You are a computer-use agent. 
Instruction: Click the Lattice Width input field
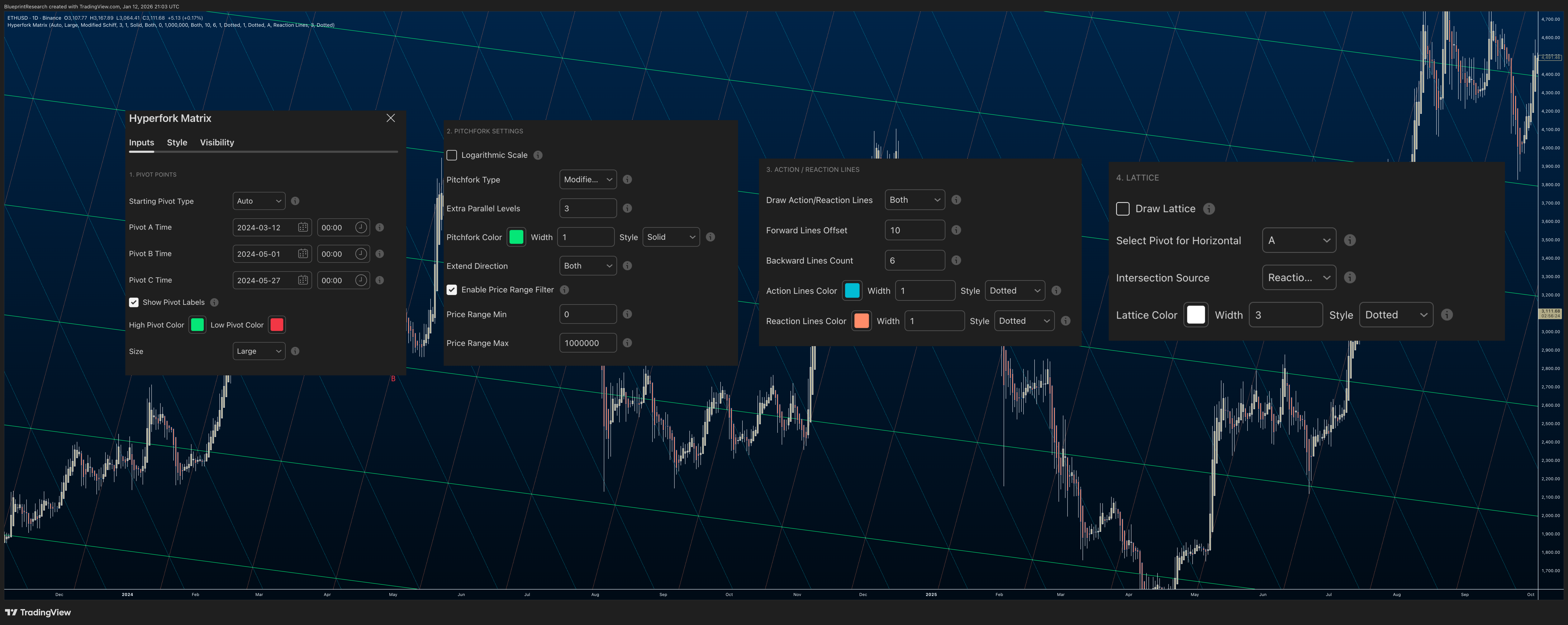point(1286,315)
